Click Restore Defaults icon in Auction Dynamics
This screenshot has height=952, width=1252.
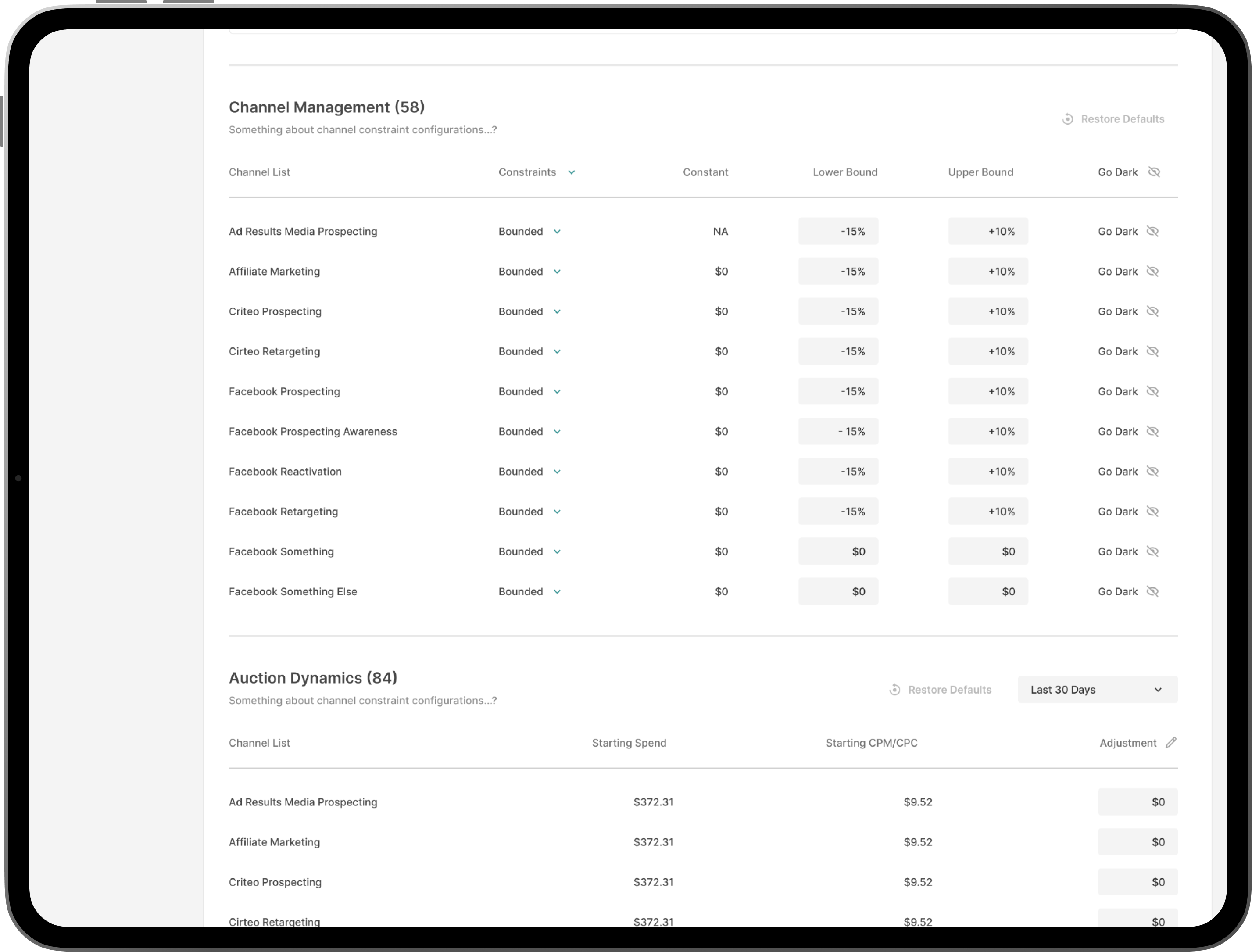(894, 690)
